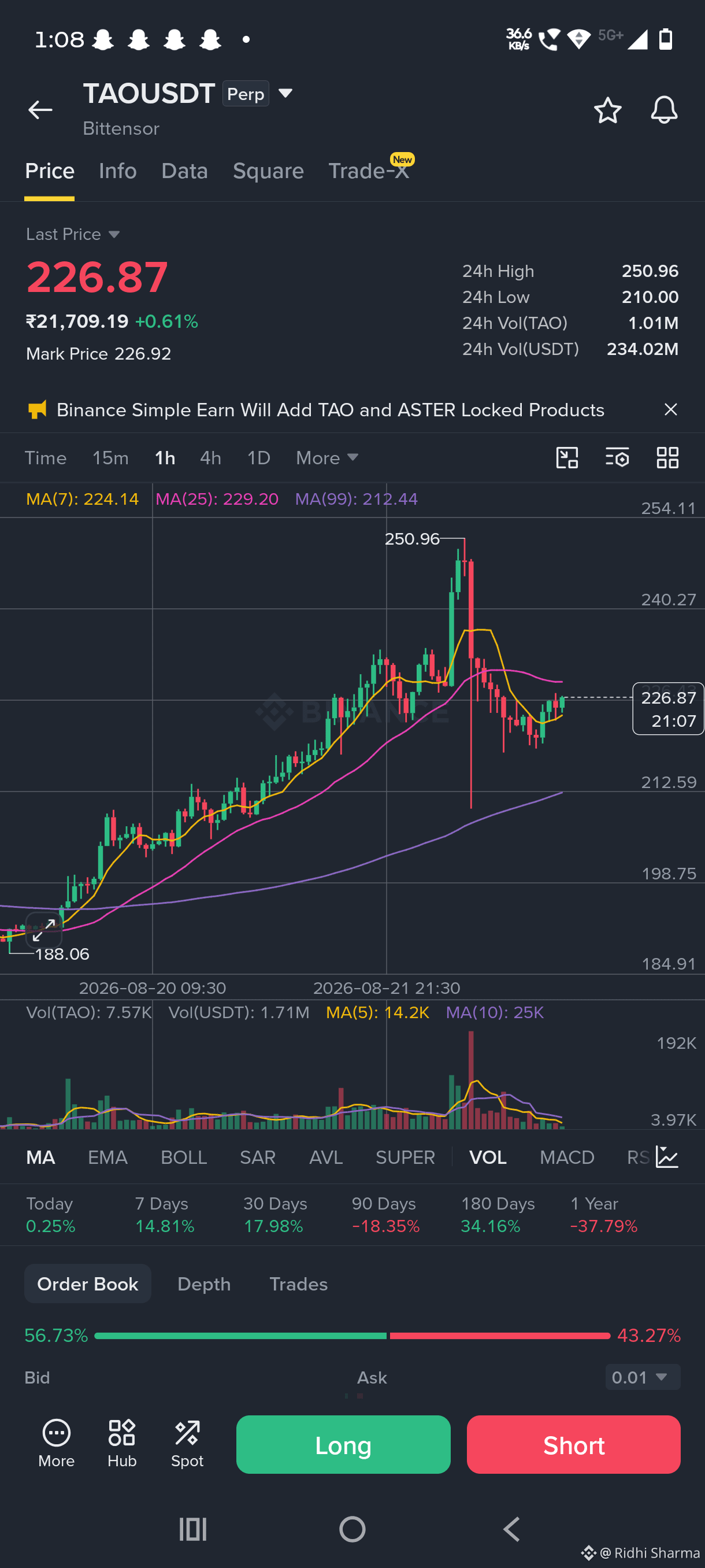The image size is (705, 1568).
Task: Switch to the Square tab
Action: pos(268,171)
